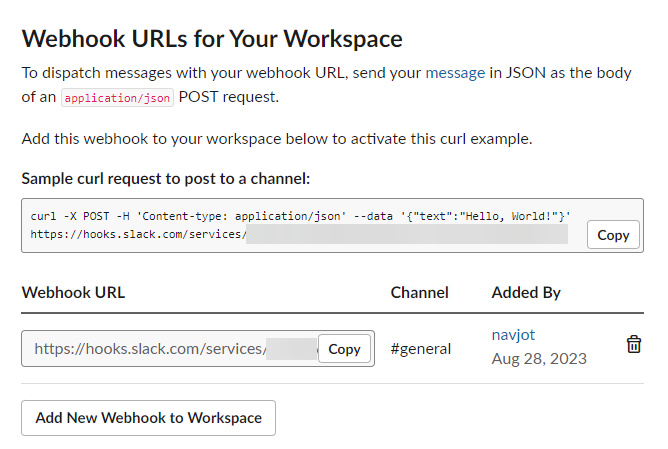Click Add New Webhook to Workspace
The height and width of the screenshot is (449, 668).
coord(148,418)
